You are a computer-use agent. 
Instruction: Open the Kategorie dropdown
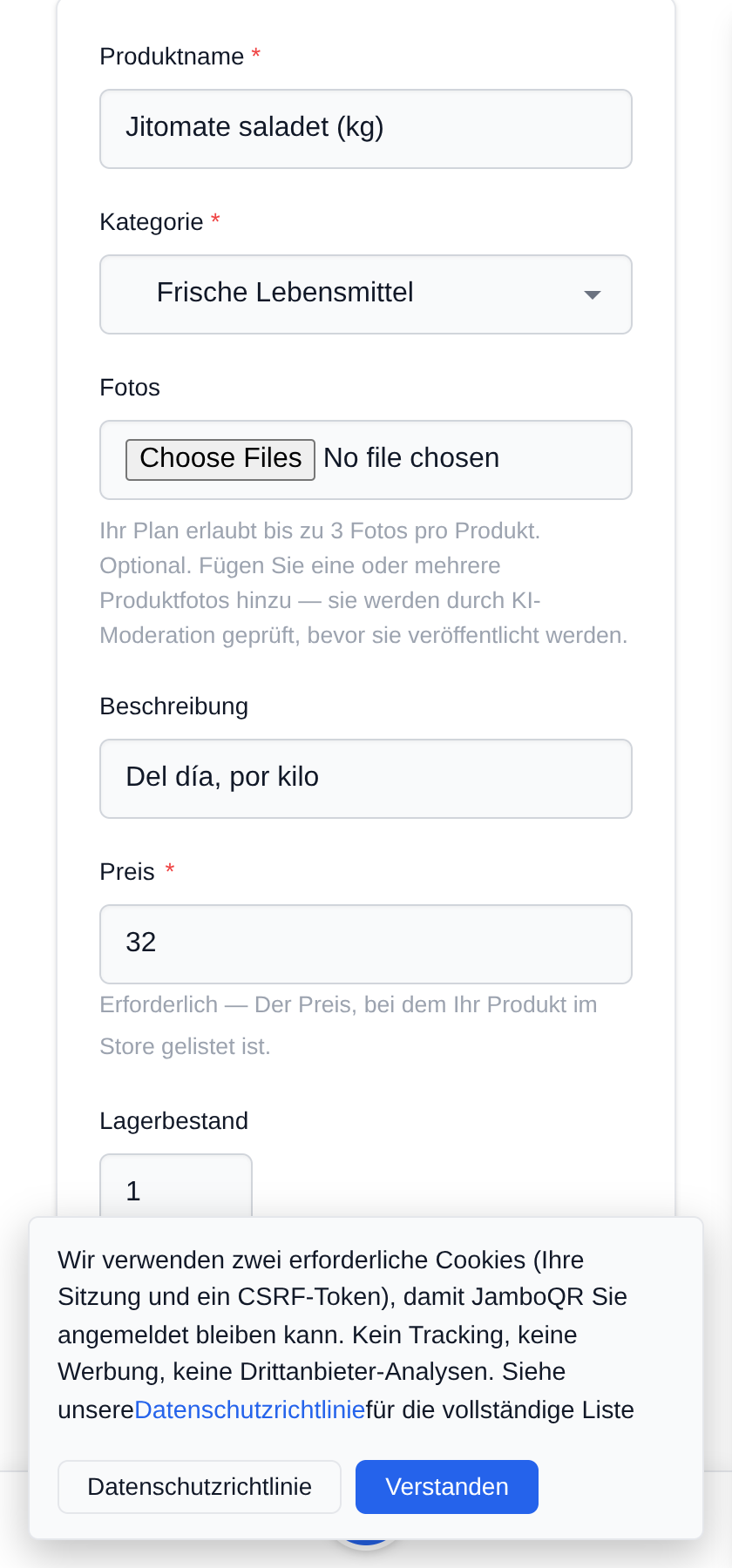[x=366, y=294]
